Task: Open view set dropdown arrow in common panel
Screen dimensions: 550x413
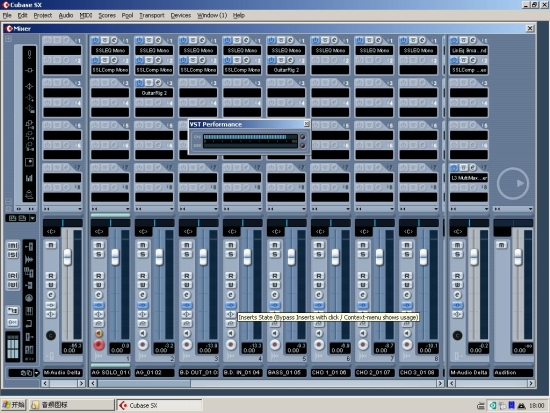Action: (x=32, y=218)
